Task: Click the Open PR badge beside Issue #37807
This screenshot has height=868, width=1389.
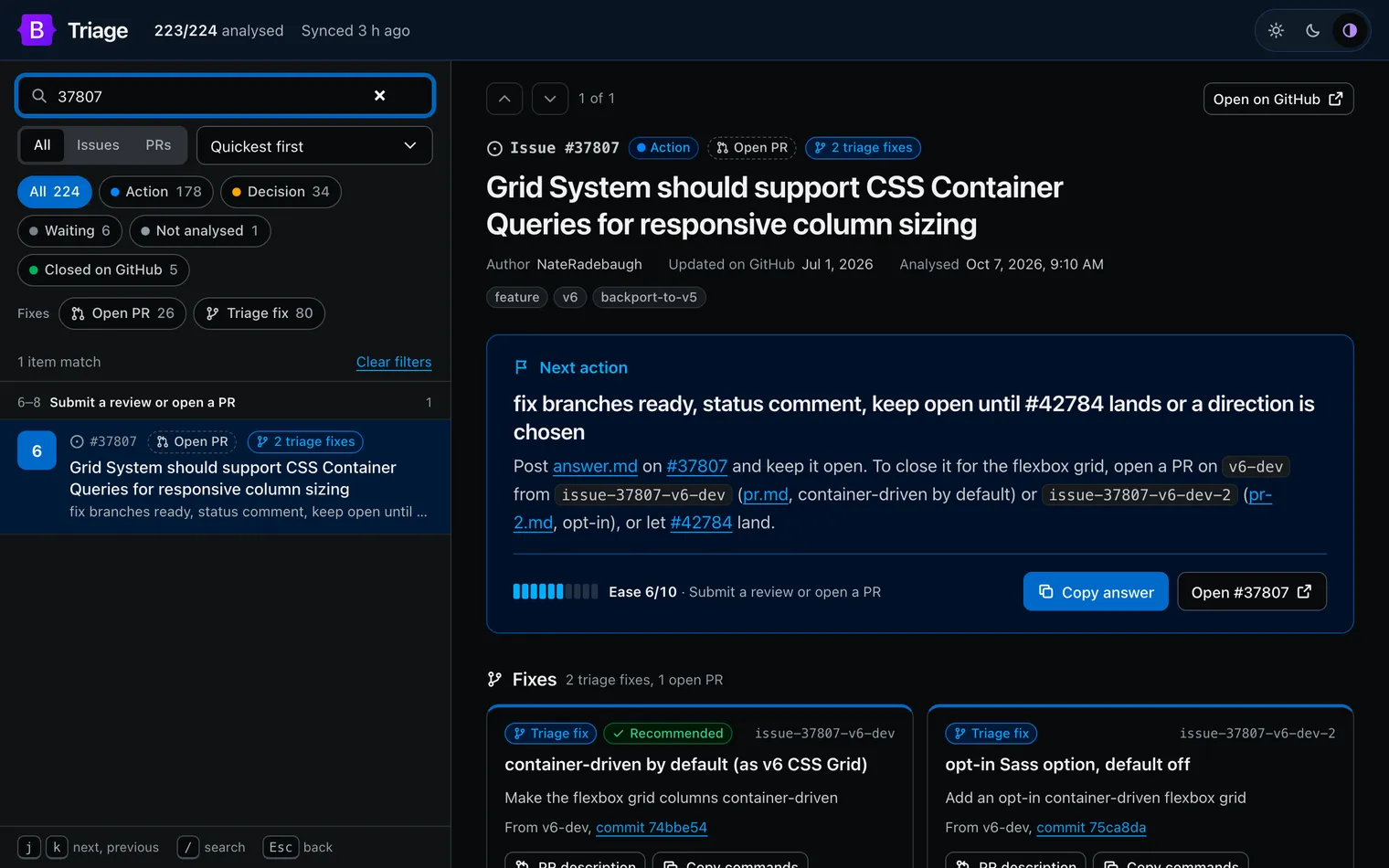Action: pos(752,148)
